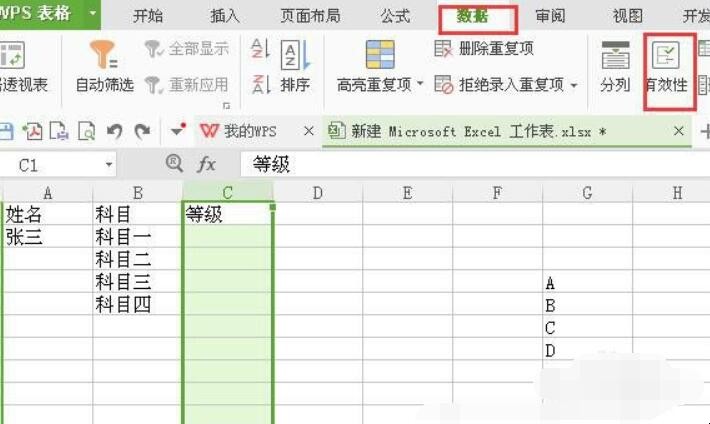Viewport: 710px width, 424px height.
Task: Expand the quick access toolbar customize dropdown
Action: 178,130
